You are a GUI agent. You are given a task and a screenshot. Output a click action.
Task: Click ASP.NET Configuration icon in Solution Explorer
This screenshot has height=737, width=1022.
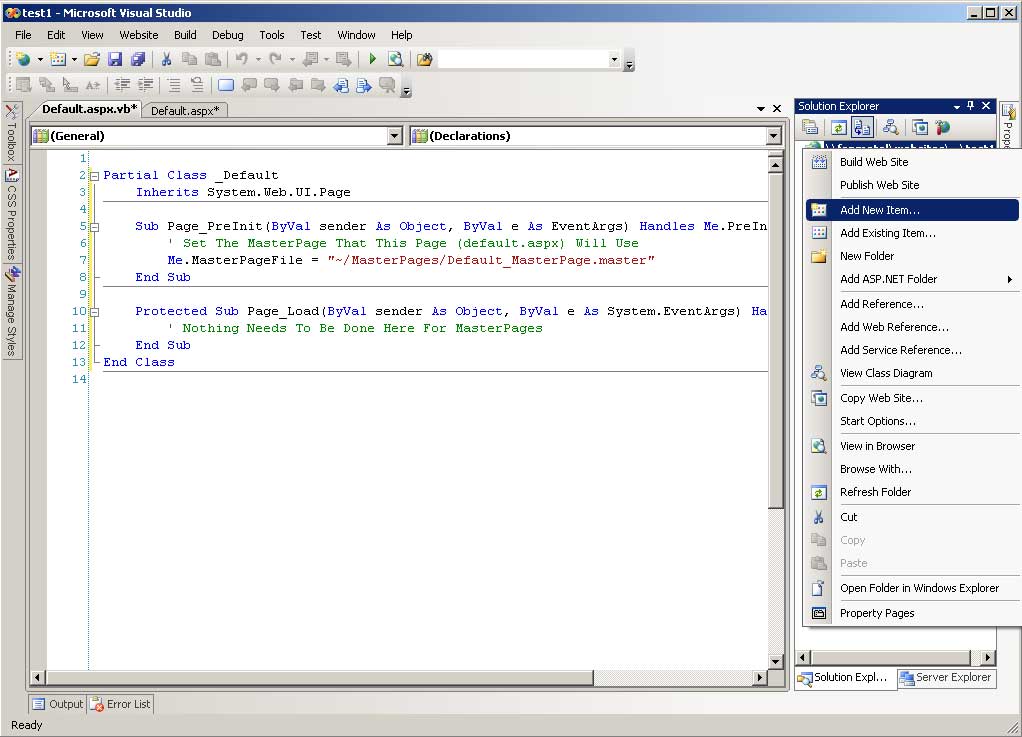pos(942,127)
